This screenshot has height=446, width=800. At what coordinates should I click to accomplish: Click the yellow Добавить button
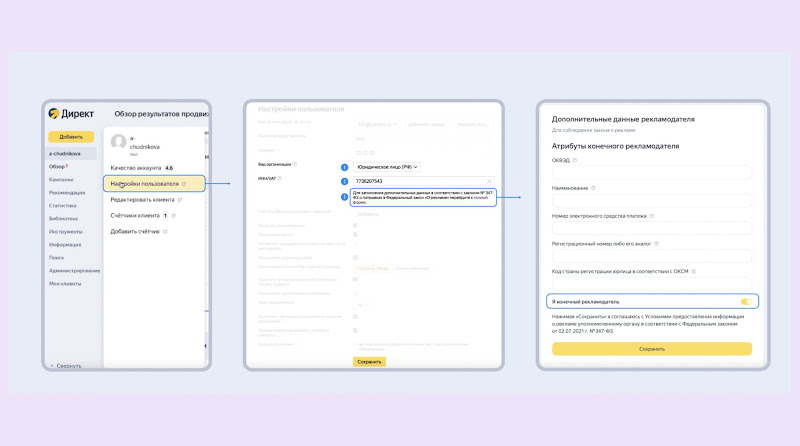pyautogui.click(x=71, y=137)
